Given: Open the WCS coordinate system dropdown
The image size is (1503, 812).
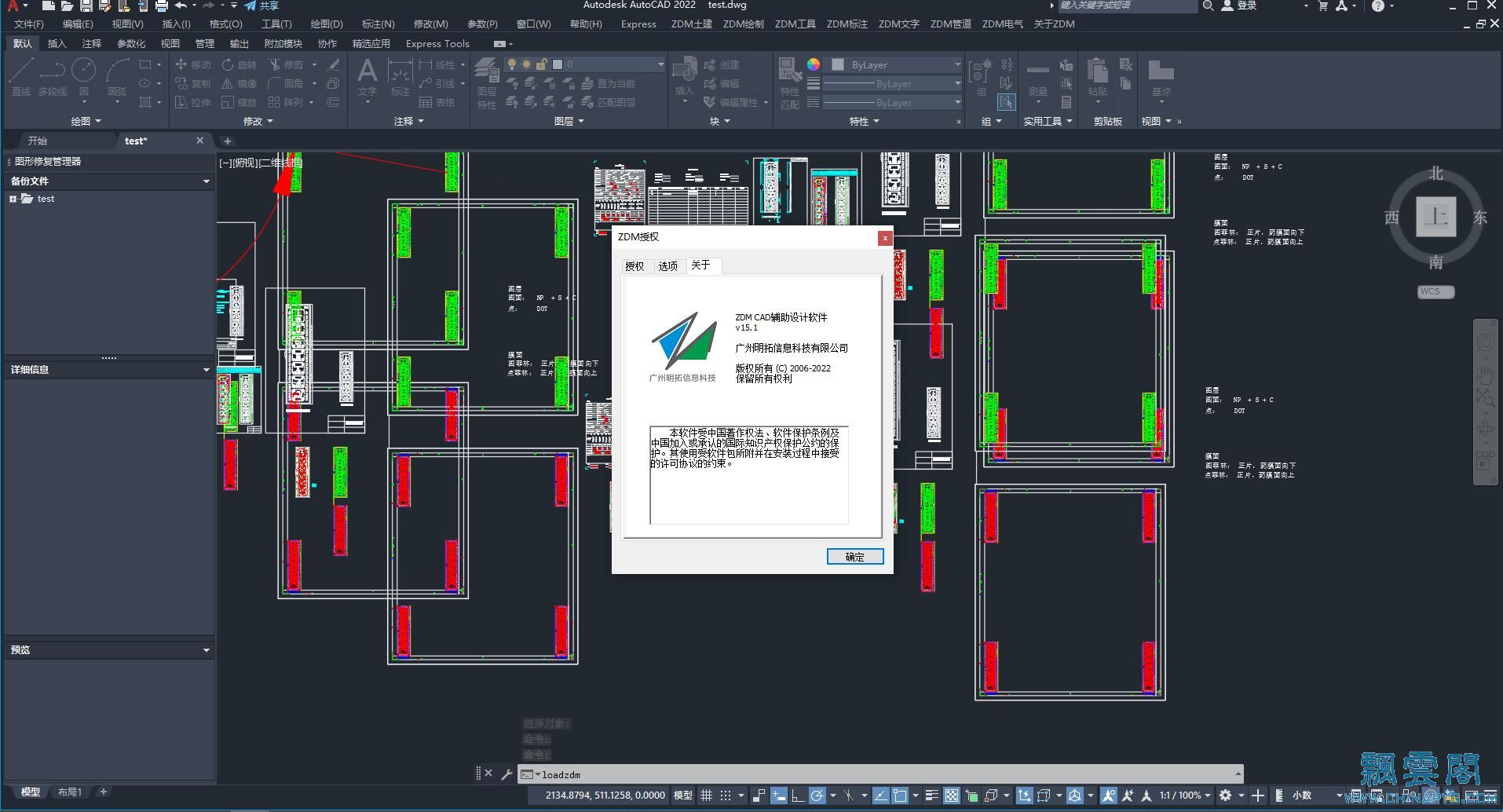Looking at the screenshot, I should [x=1435, y=291].
